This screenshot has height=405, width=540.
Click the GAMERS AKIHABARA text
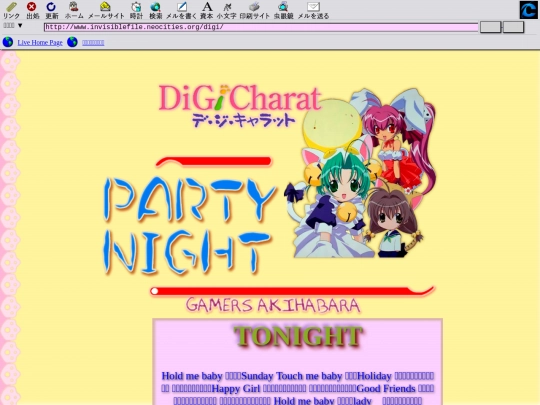pos(273,305)
